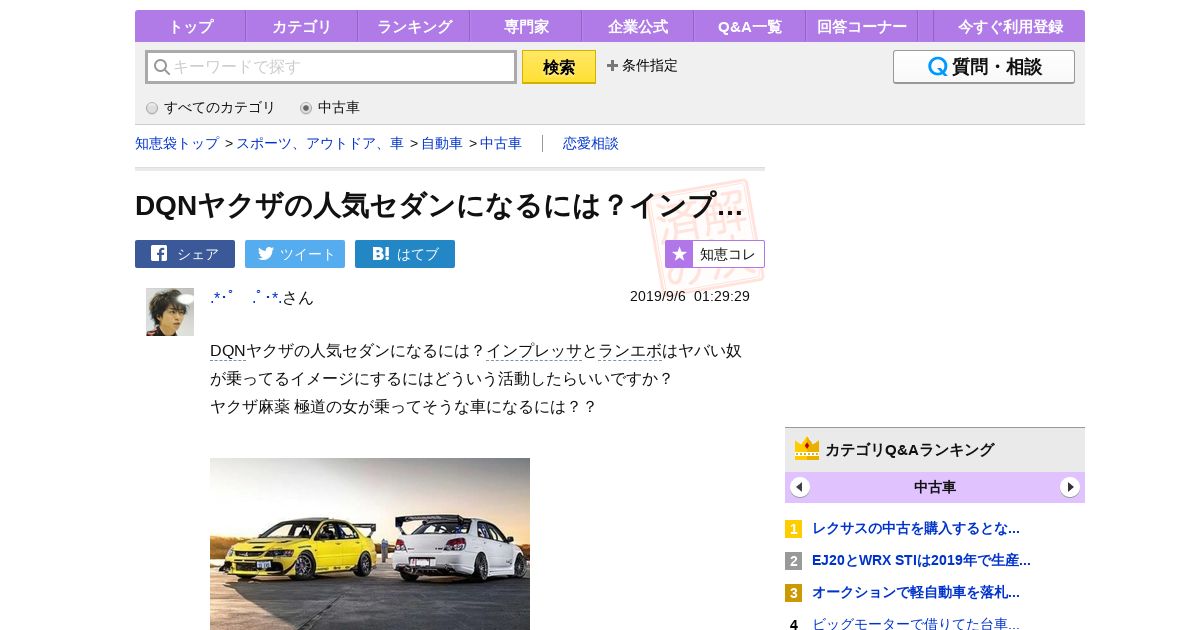Click the gold rank 1 badge
This screenshot has height=630, width=1200.
[793, 529]
